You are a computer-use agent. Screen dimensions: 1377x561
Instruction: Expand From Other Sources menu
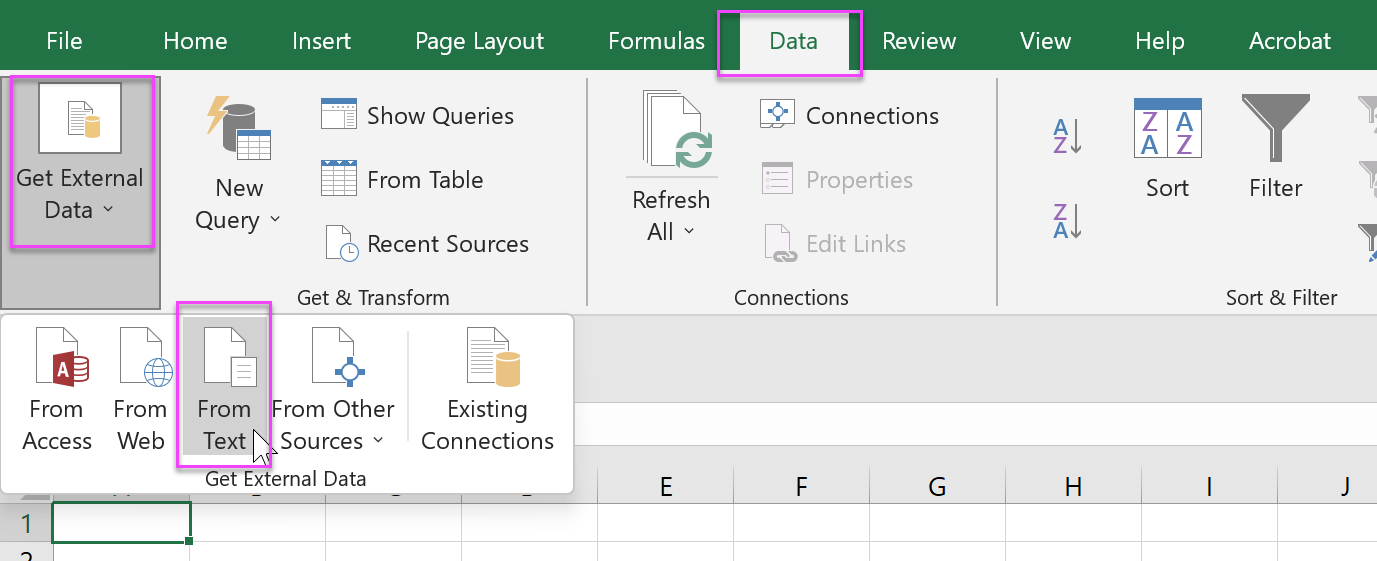pos(333,392)
